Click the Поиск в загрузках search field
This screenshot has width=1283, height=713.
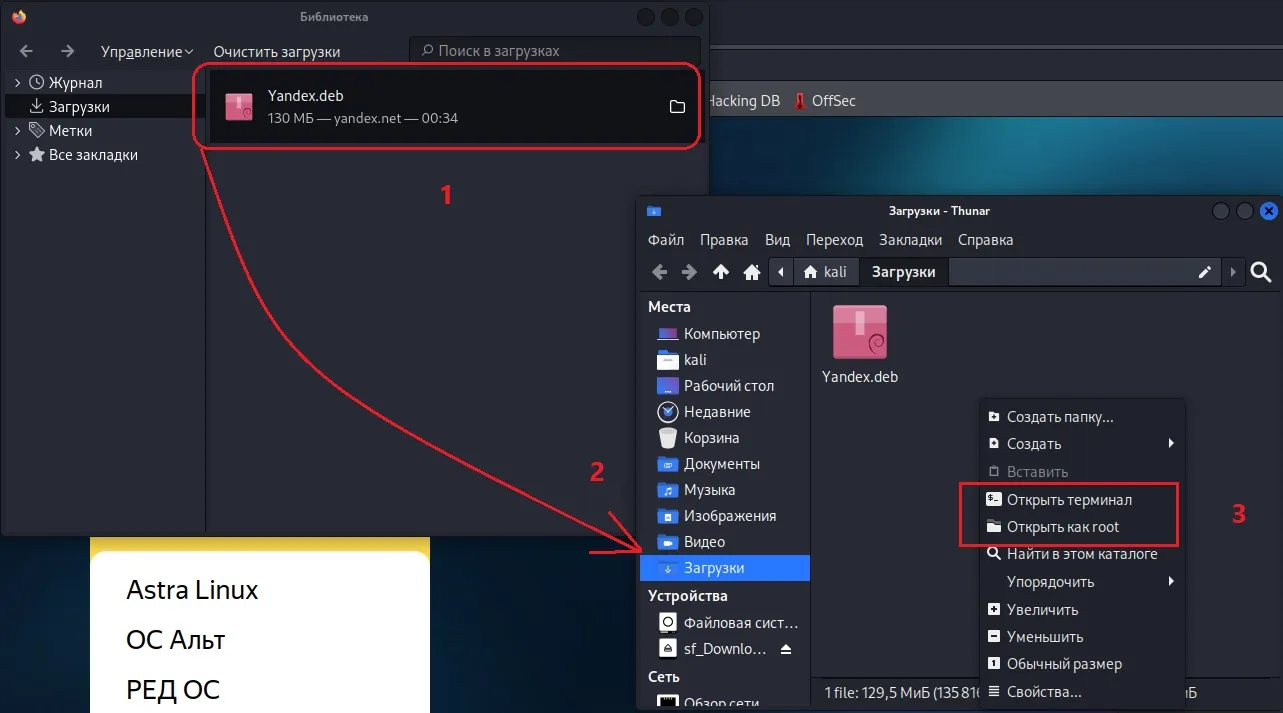coord(557,50)
